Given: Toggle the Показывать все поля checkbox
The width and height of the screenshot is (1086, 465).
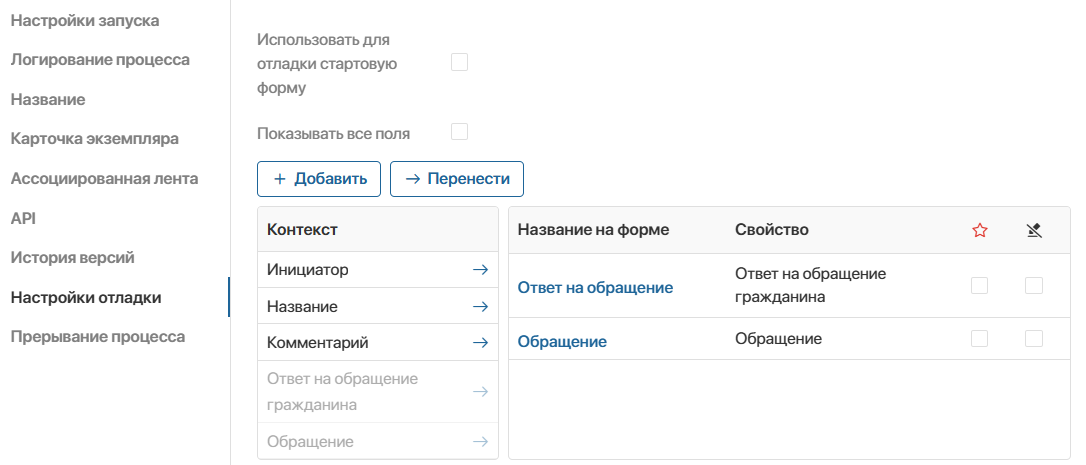Looking at the screenshot, I should (459, 132).
